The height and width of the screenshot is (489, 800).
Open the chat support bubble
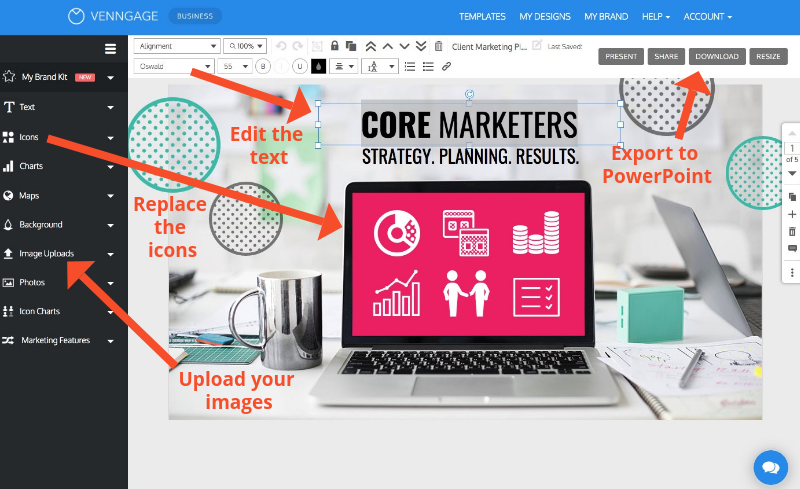point(770,467)
